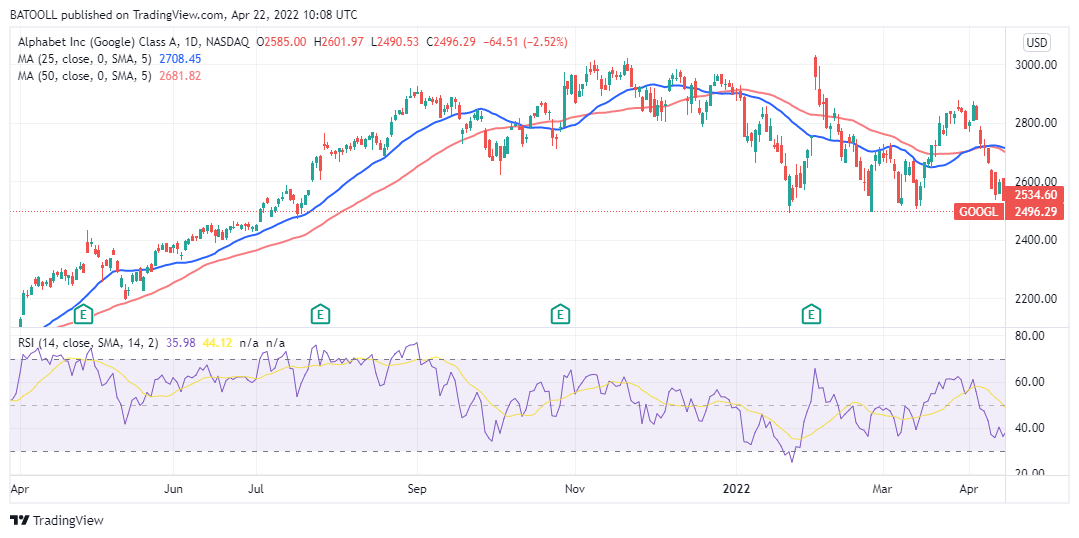This screenshot has height=538, width=1079.
Task: Click the 2400.00 price axis label
Action: coord(1038,240)
